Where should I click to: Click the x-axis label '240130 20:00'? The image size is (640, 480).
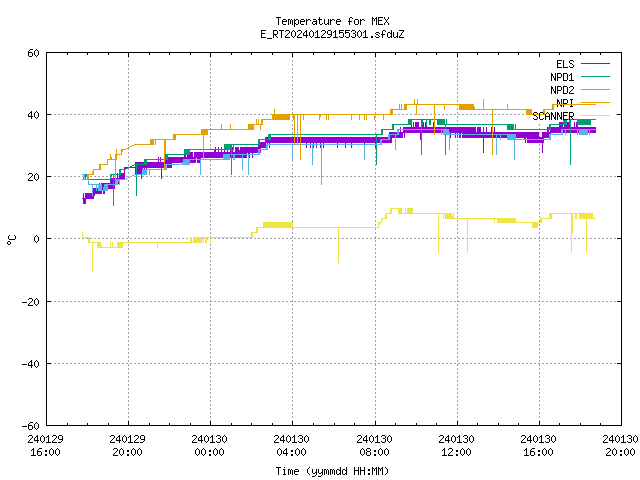point(620,446)
